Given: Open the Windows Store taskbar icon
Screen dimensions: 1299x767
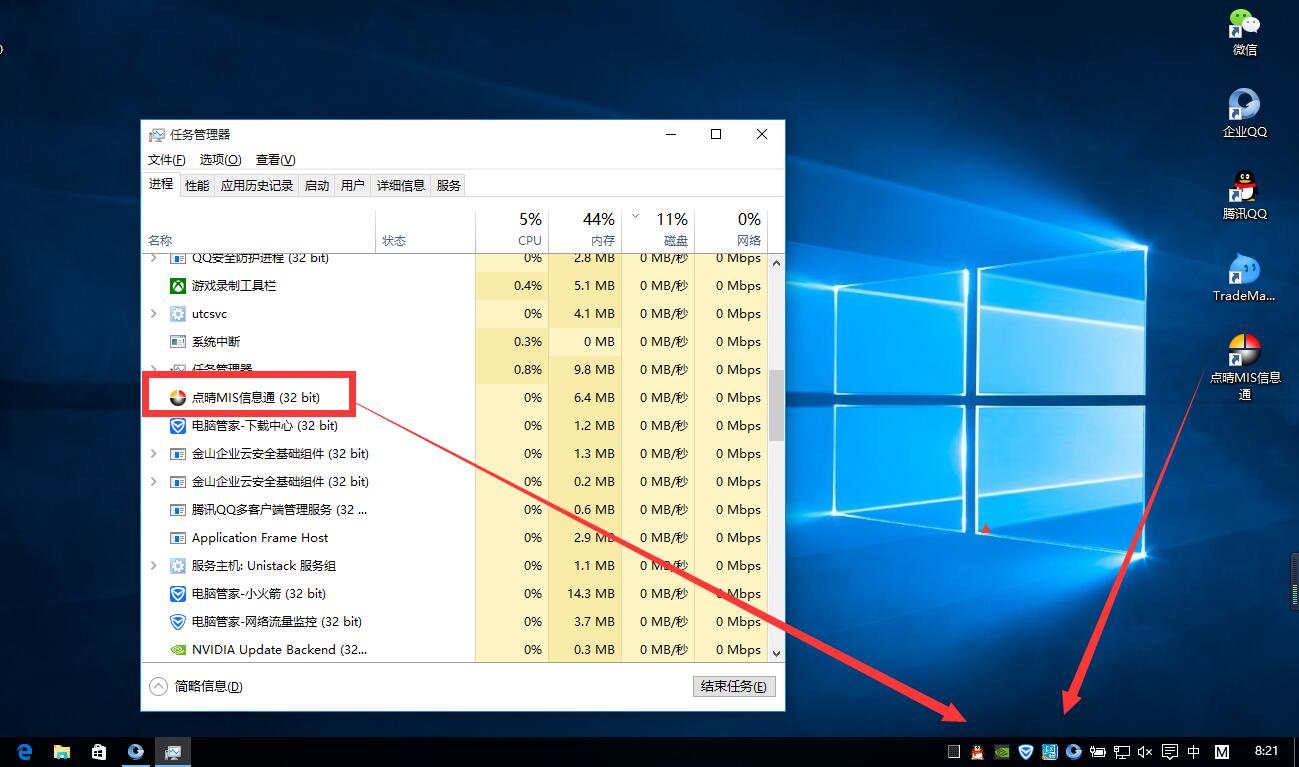Looking at the screenshot, I should 98,751.
